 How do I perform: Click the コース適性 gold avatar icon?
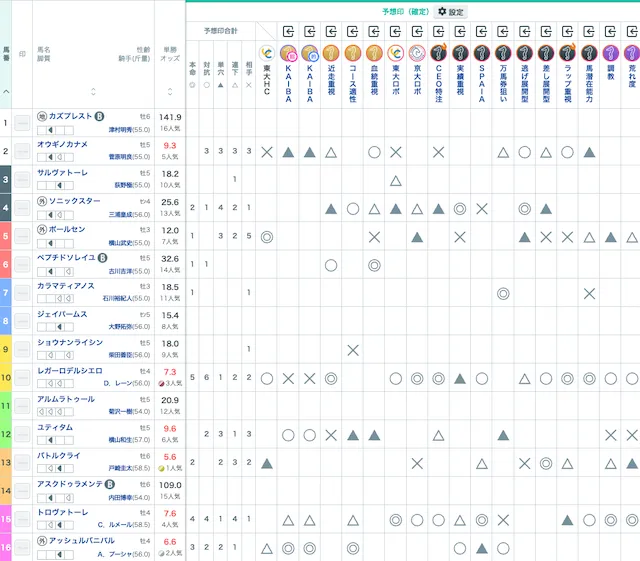[x=353, y=53]
